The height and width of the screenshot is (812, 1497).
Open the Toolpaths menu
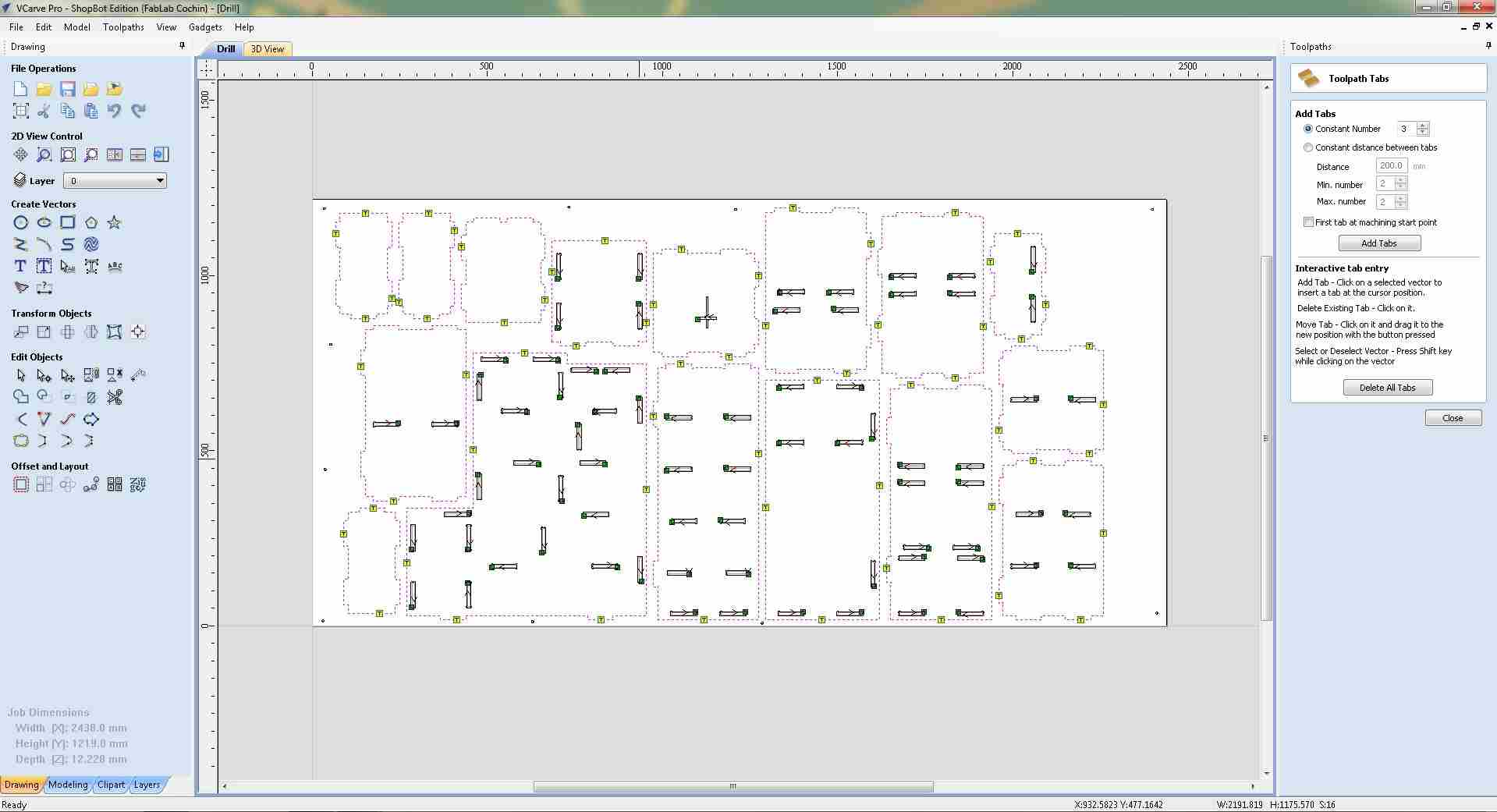122,27
